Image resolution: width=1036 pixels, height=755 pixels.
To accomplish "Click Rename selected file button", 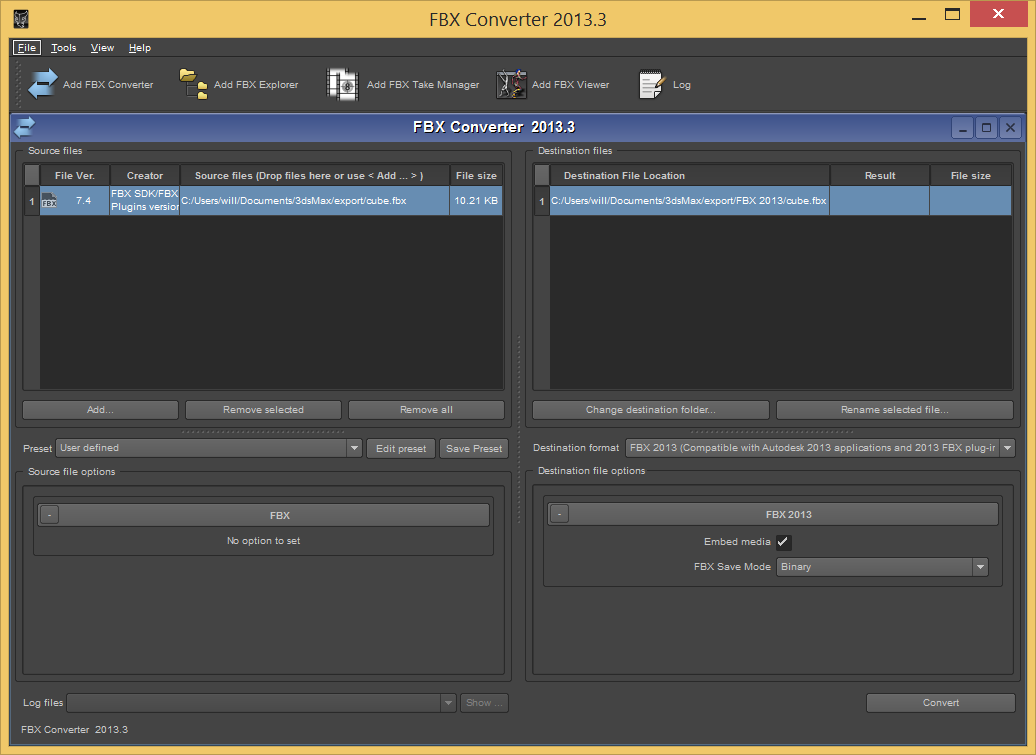I will pyautogui.click(x=895, y=410).
